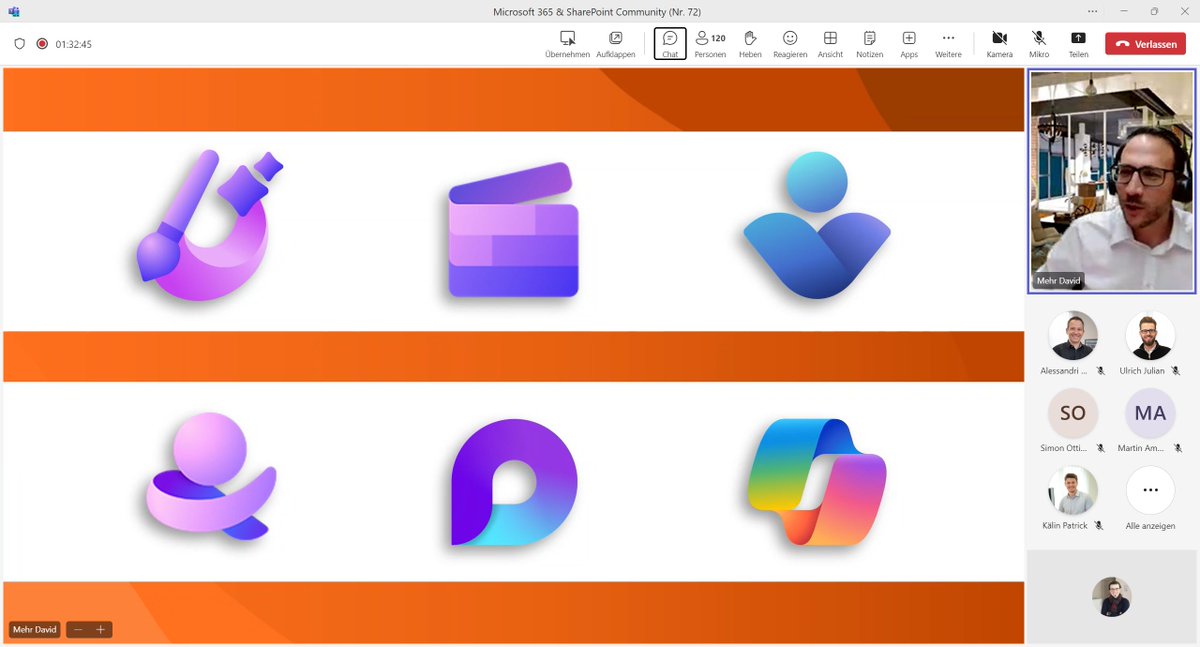Viewport: 1200px width, 647px height.
Task: Click the purple person-with-ribbon logo
Action: pos(210,476)
